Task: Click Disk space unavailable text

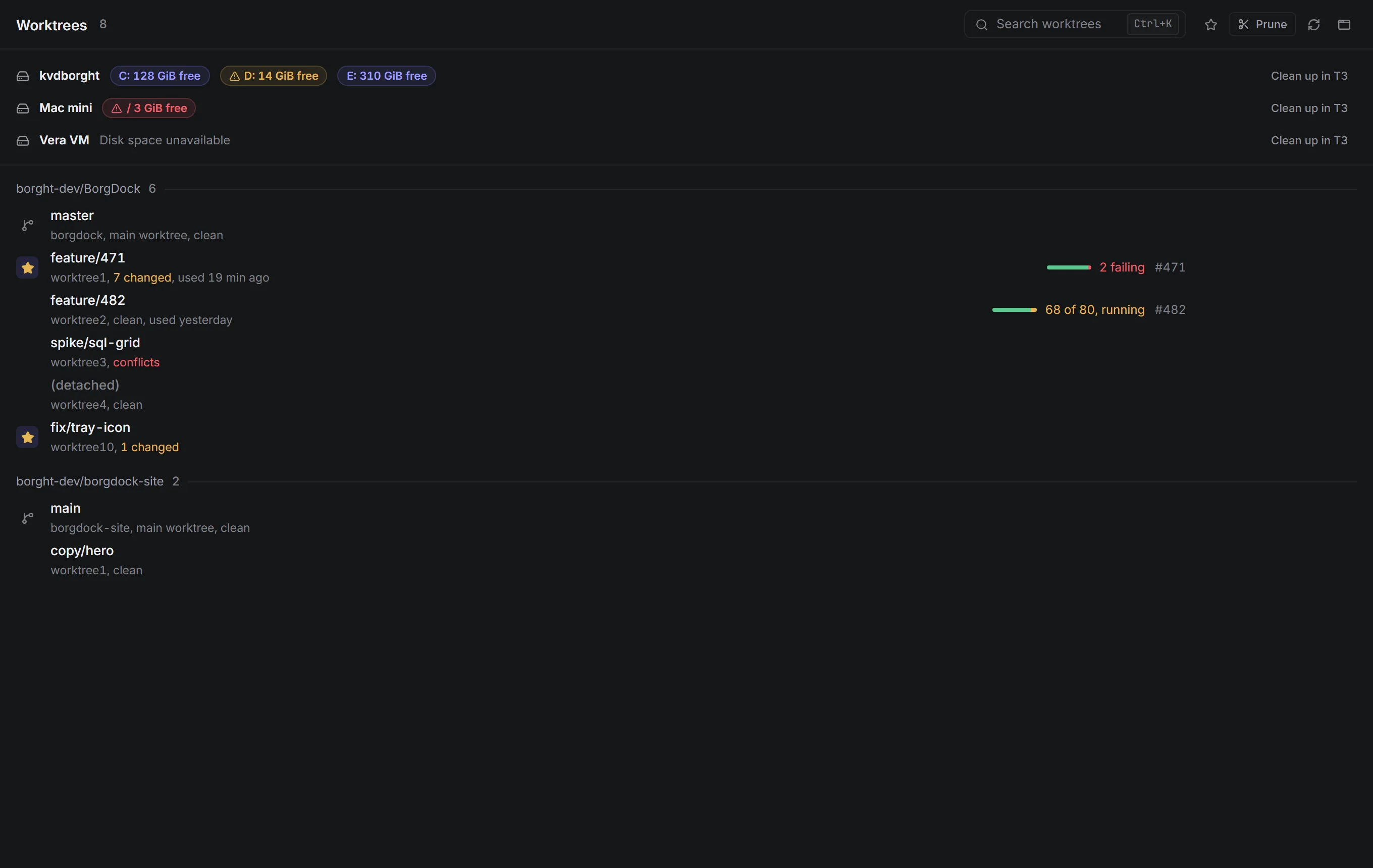Action: [x=165, y=140]
